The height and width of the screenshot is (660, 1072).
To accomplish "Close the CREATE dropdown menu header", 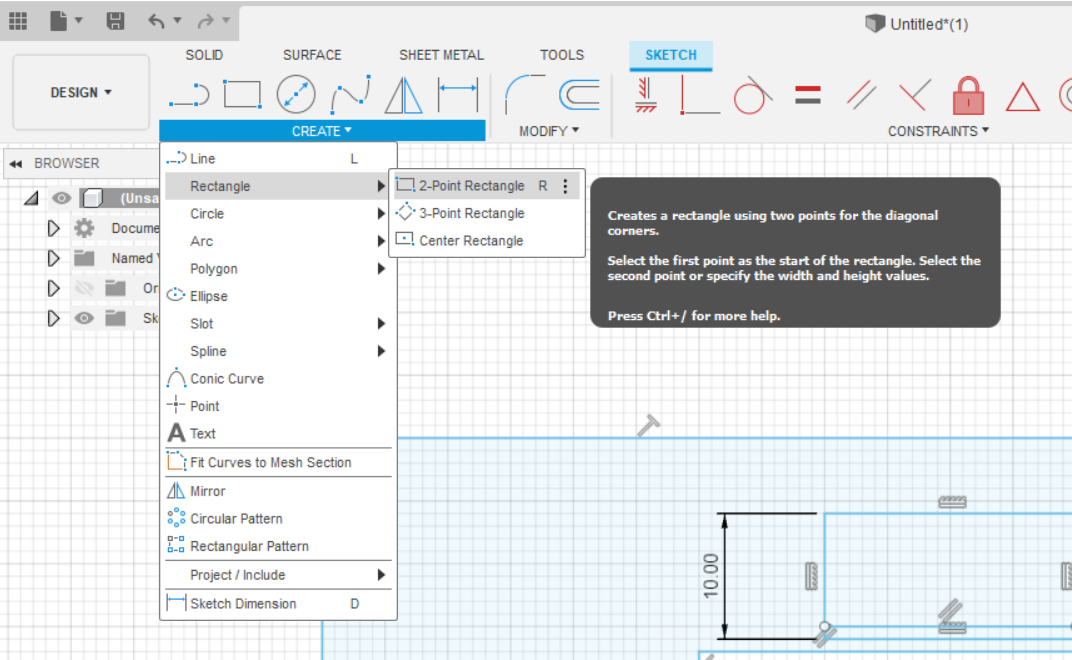I will (322, 131).
